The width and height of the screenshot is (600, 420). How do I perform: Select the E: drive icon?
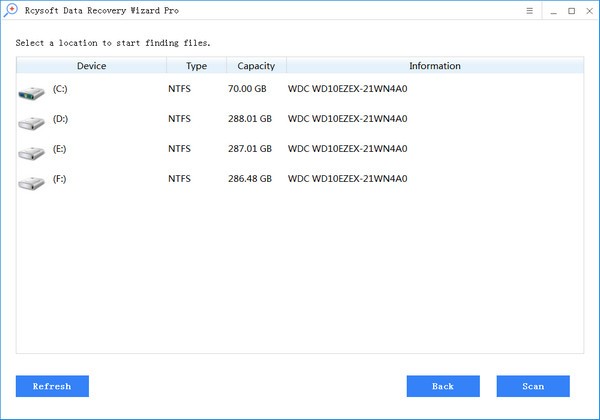click(x=31, y=153)
